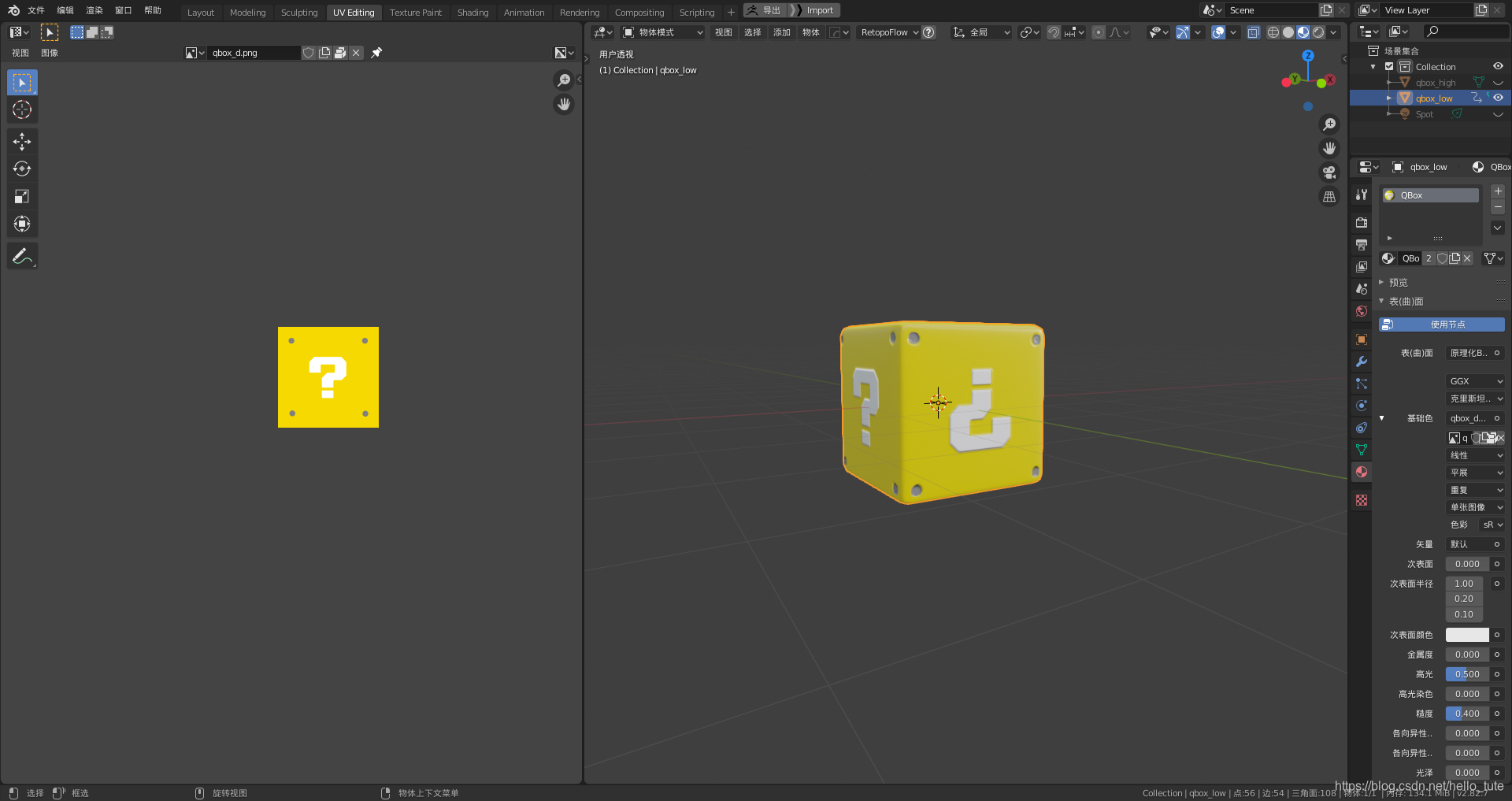Select the Rotate tool in the UV editor
The height and width of the screenshot is (801, 1512).
22,169
